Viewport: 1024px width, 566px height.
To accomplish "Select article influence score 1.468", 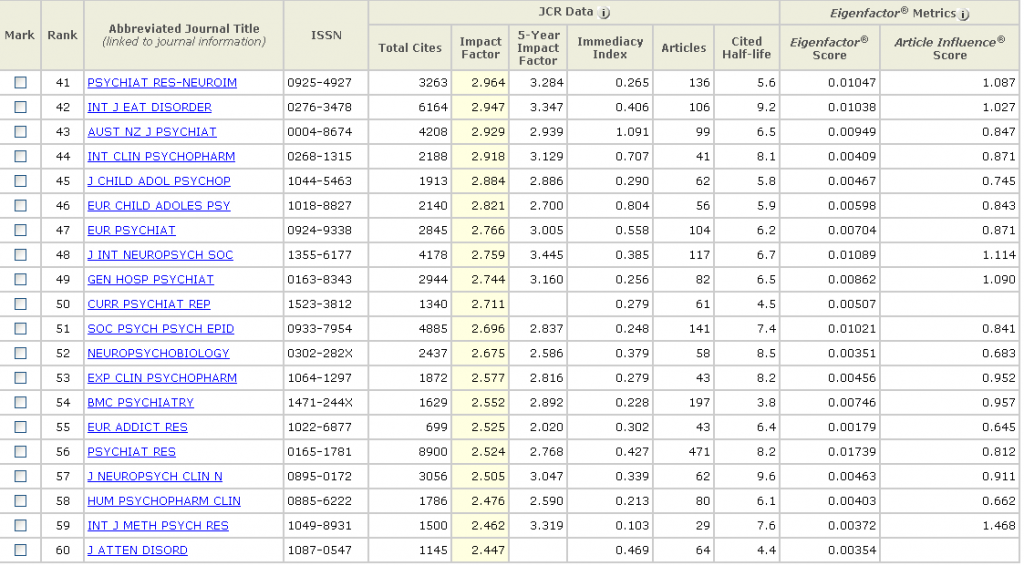I will 999,526.
